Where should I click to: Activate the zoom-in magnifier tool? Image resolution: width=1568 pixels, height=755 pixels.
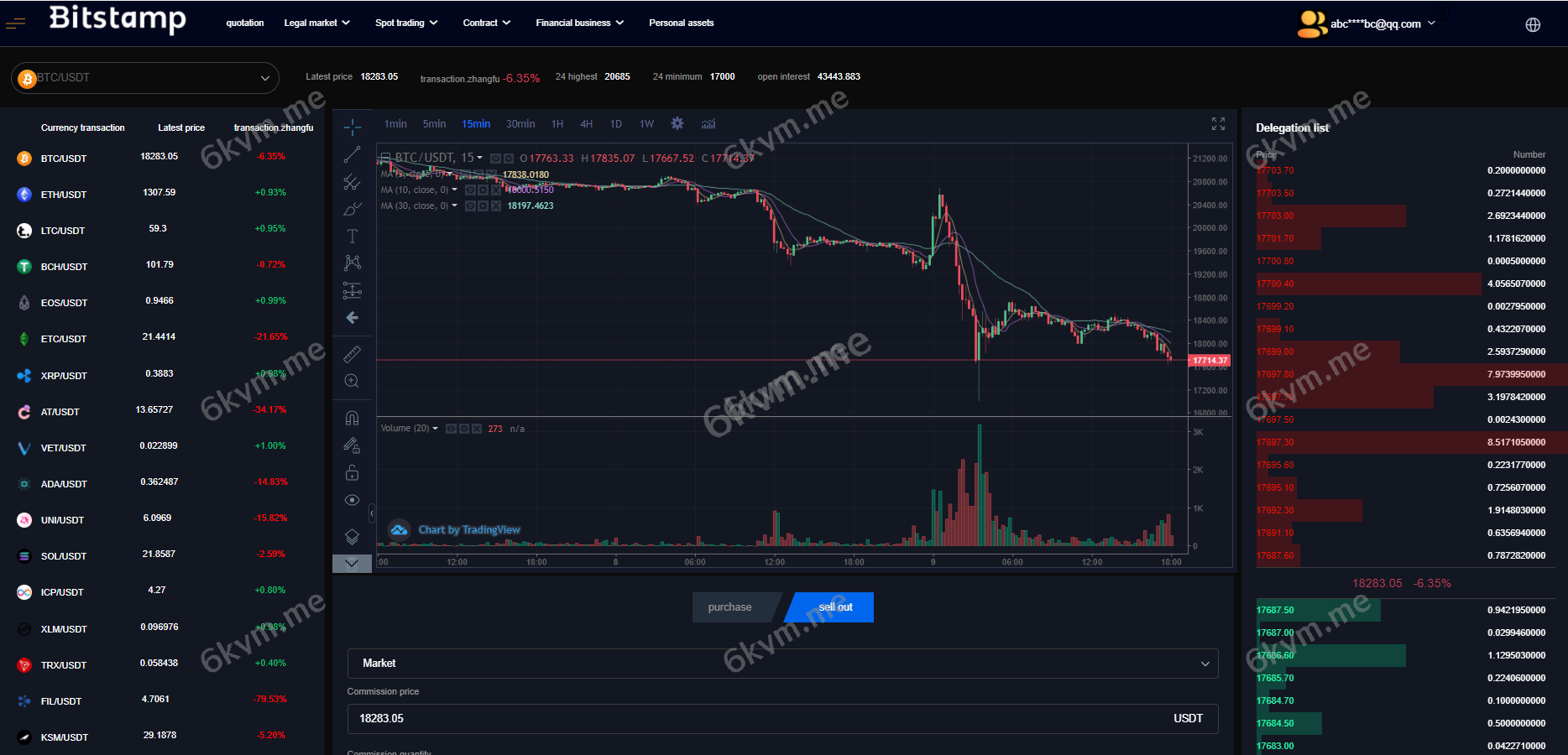(353, 381)
